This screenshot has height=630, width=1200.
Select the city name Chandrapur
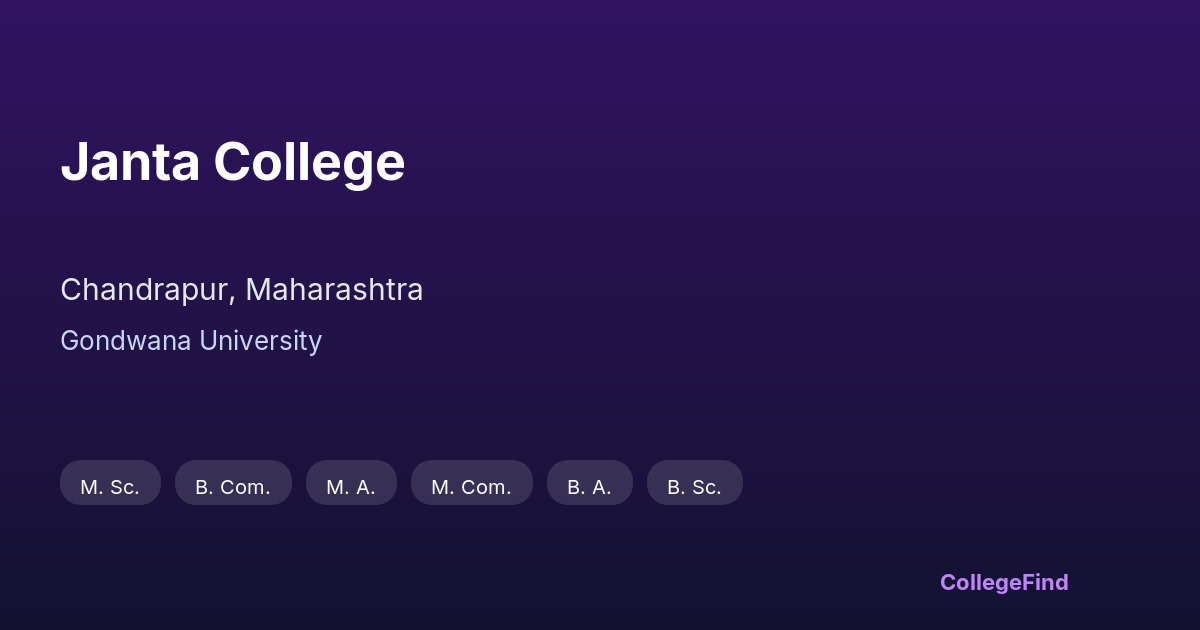pos(147,290)
